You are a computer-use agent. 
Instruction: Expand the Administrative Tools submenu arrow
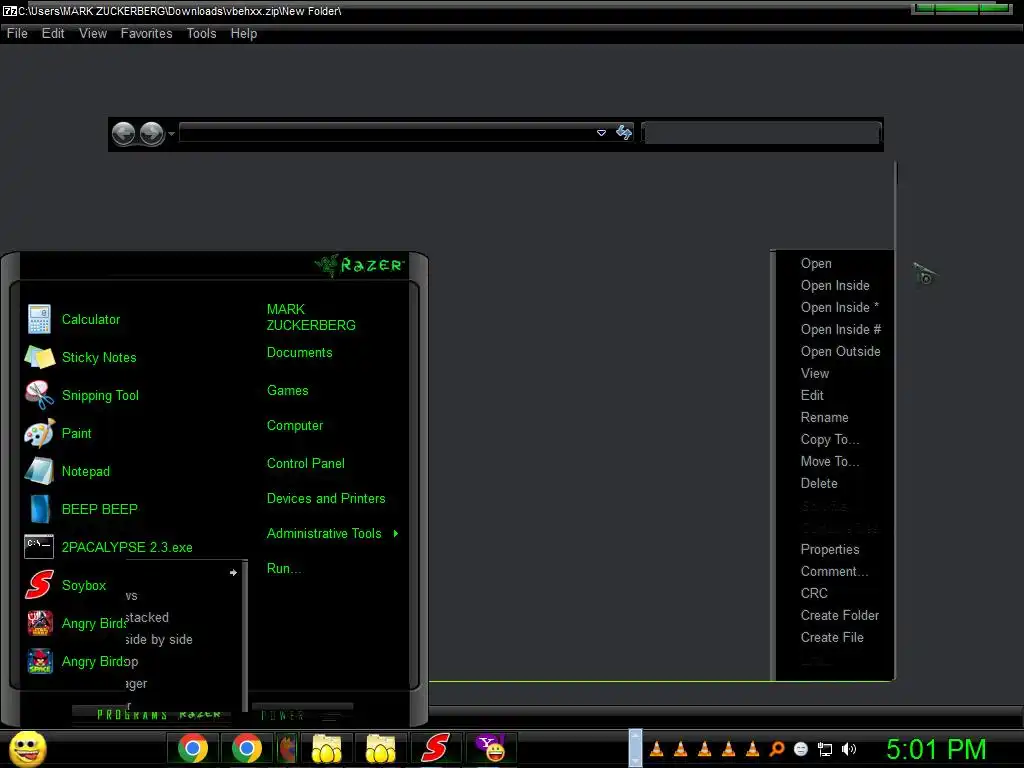[396, 534]
